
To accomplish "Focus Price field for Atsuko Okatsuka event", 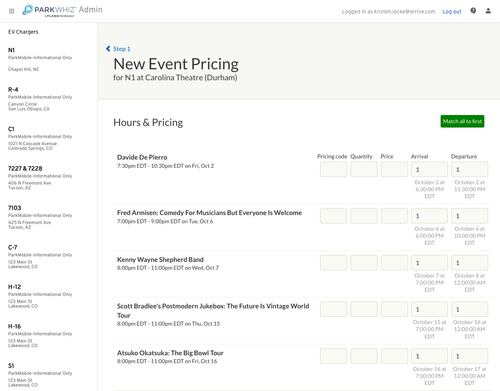I will pyautogui.click(x=394, y=356).
